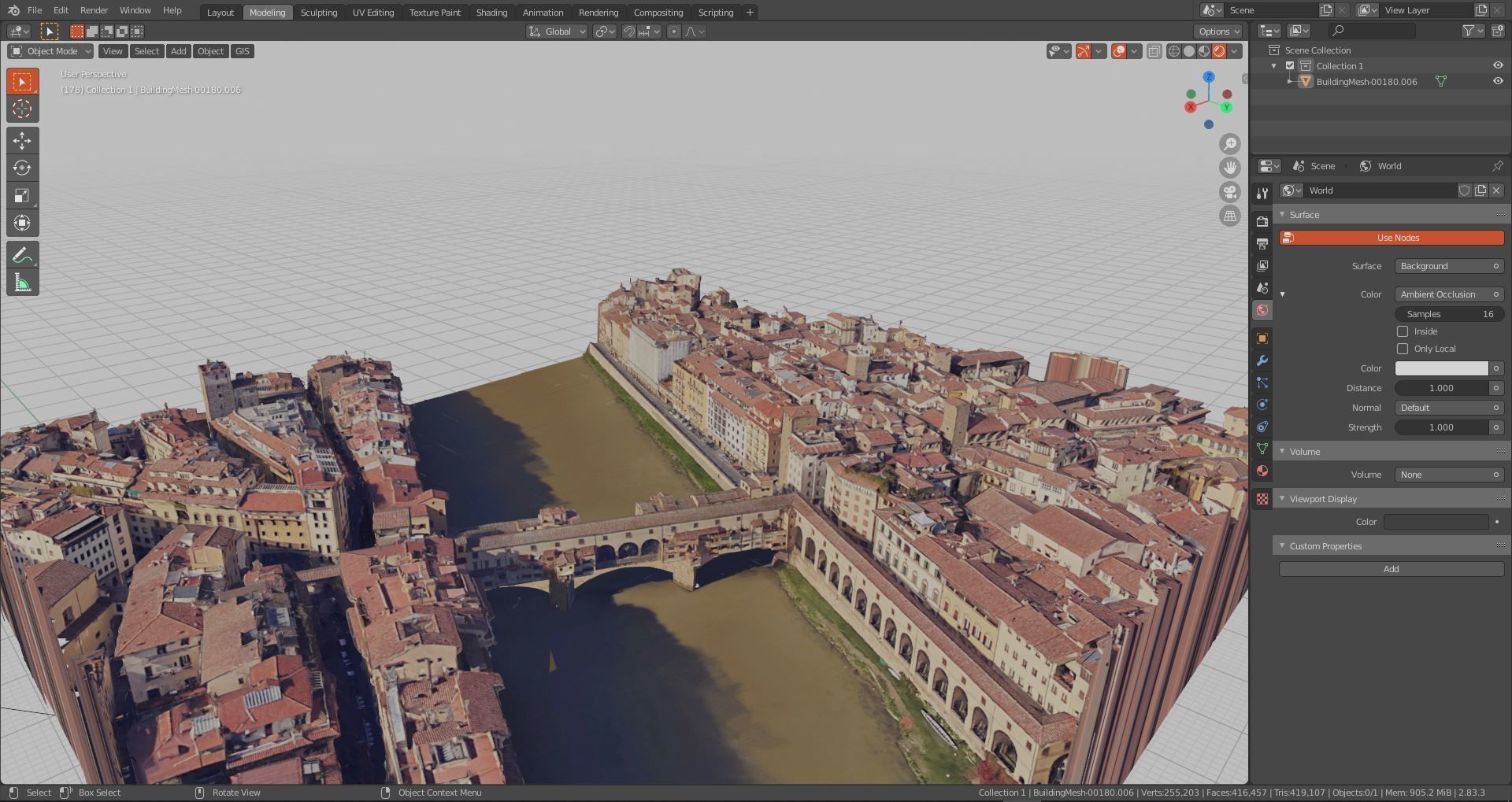This screenshot has height=802, width=1512.
Task: Open the Options button in header
Action: 1218,31
